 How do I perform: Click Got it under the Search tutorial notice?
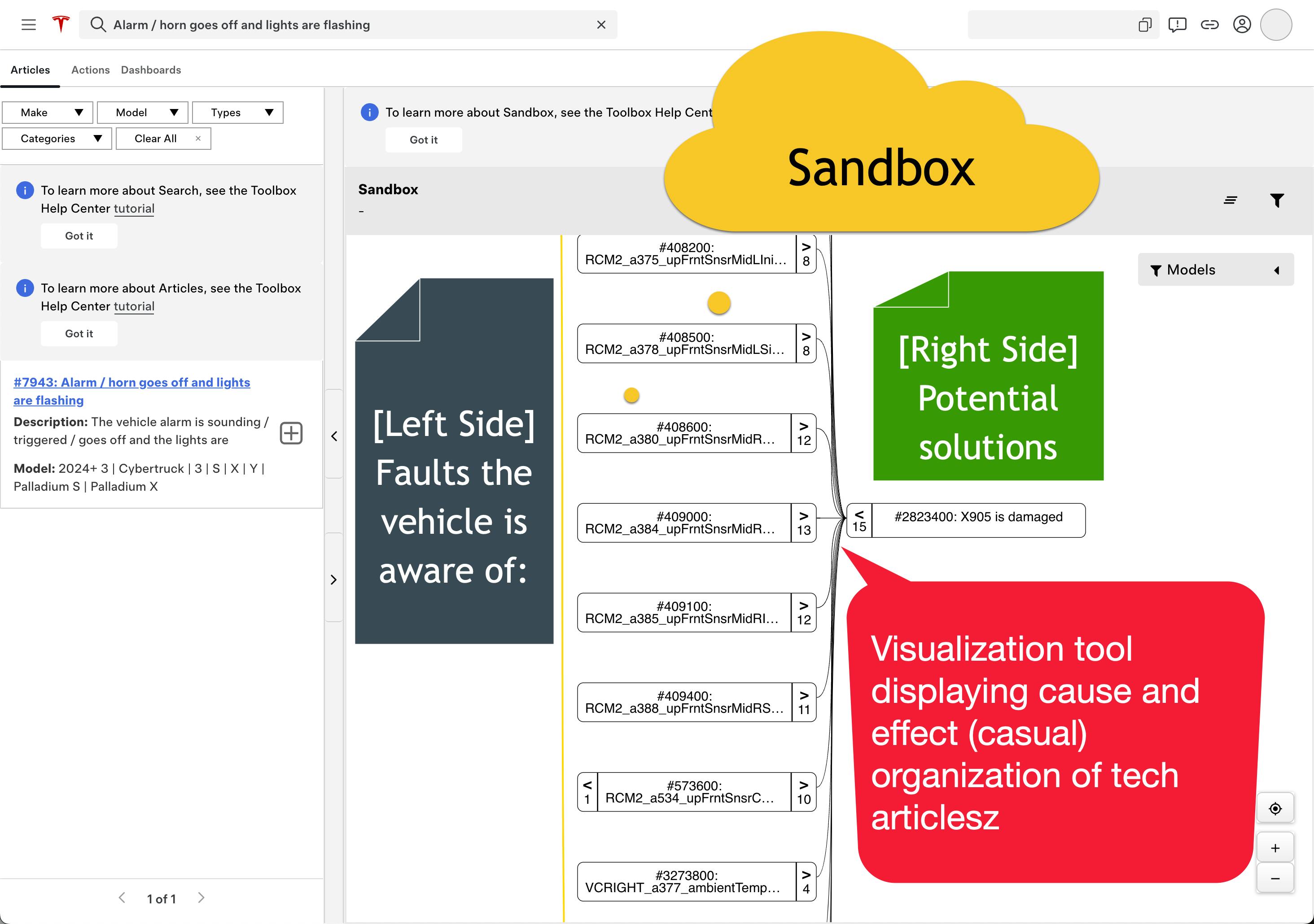79,235
